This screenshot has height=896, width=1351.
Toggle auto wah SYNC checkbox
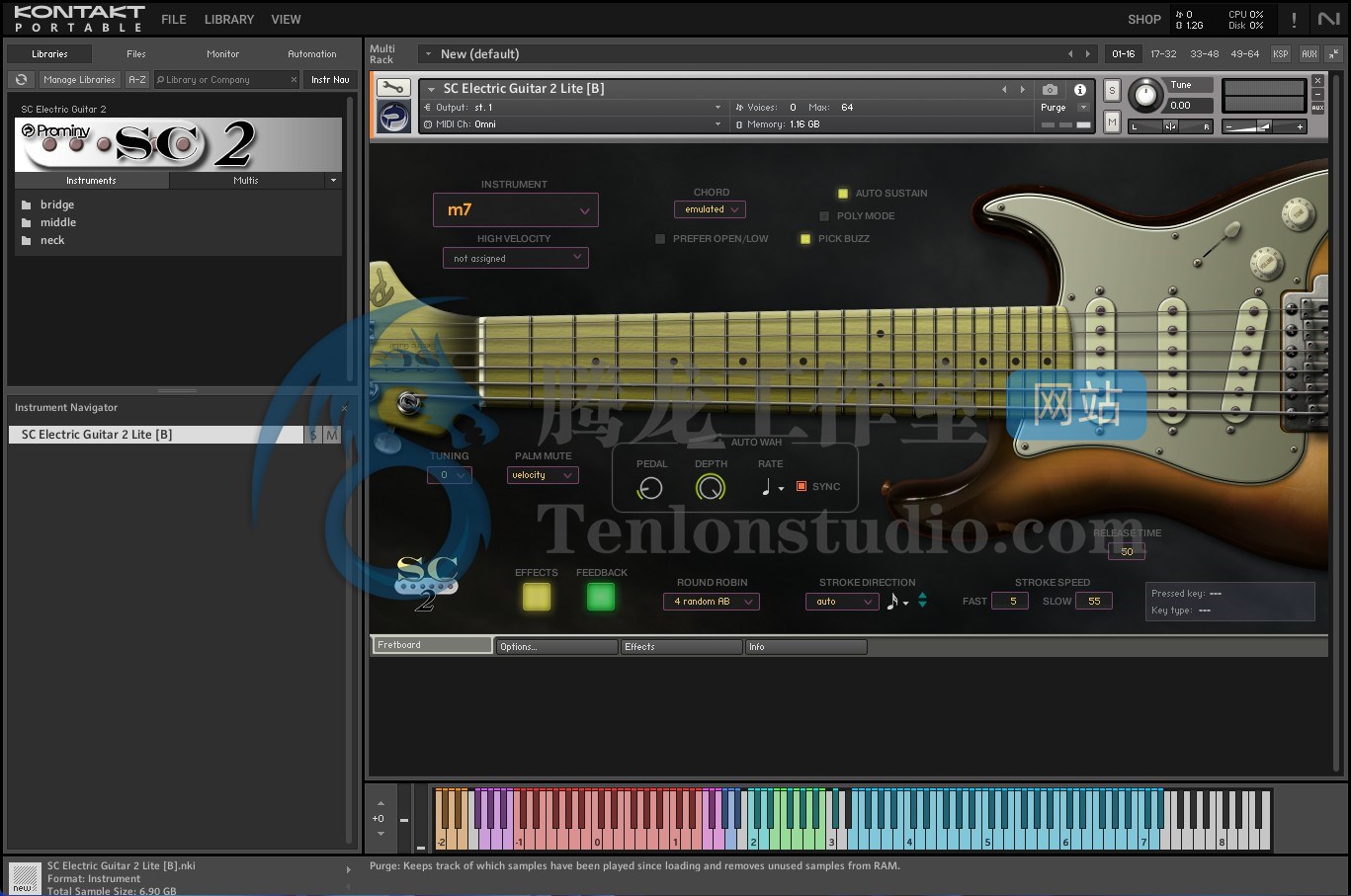(802, 486)
